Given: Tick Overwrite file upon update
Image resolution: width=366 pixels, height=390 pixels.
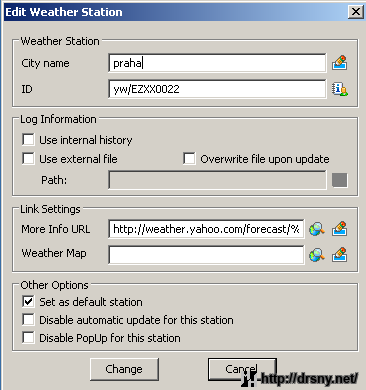Looking at the screenshot, I should [x=189, y=159].
